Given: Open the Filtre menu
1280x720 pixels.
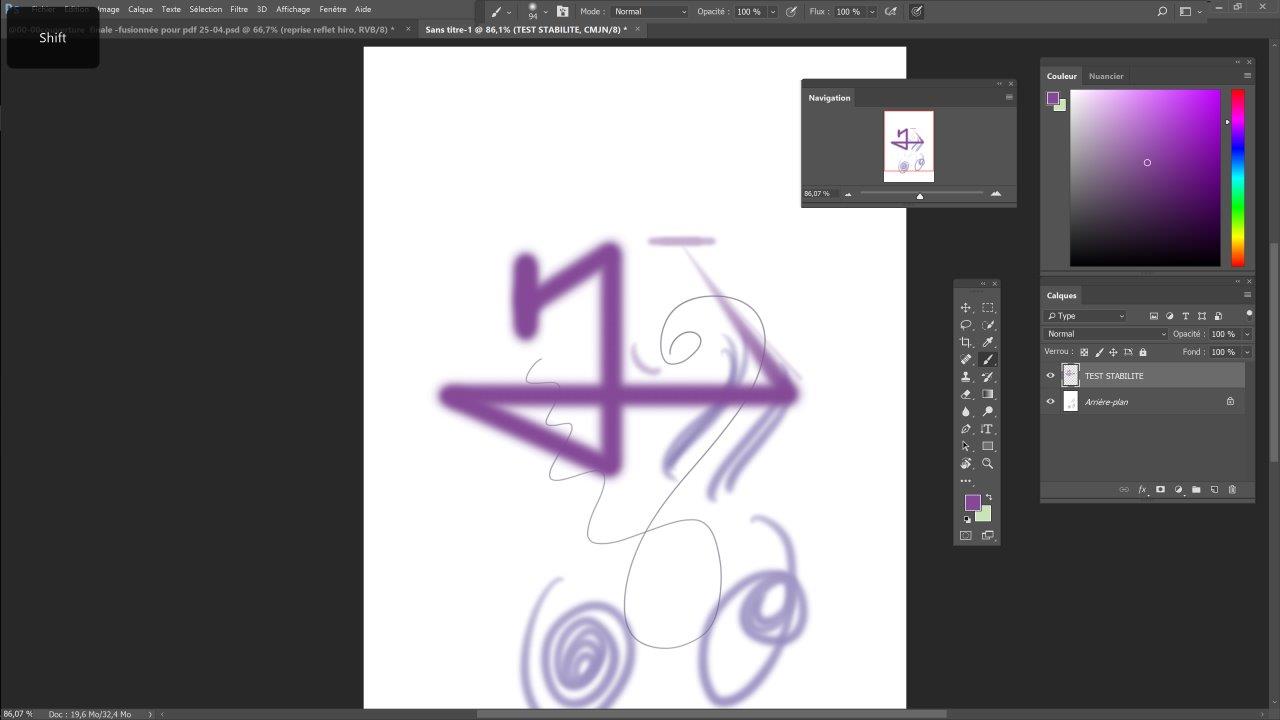Looking at the screenshot, I should (x=239, y=9).
